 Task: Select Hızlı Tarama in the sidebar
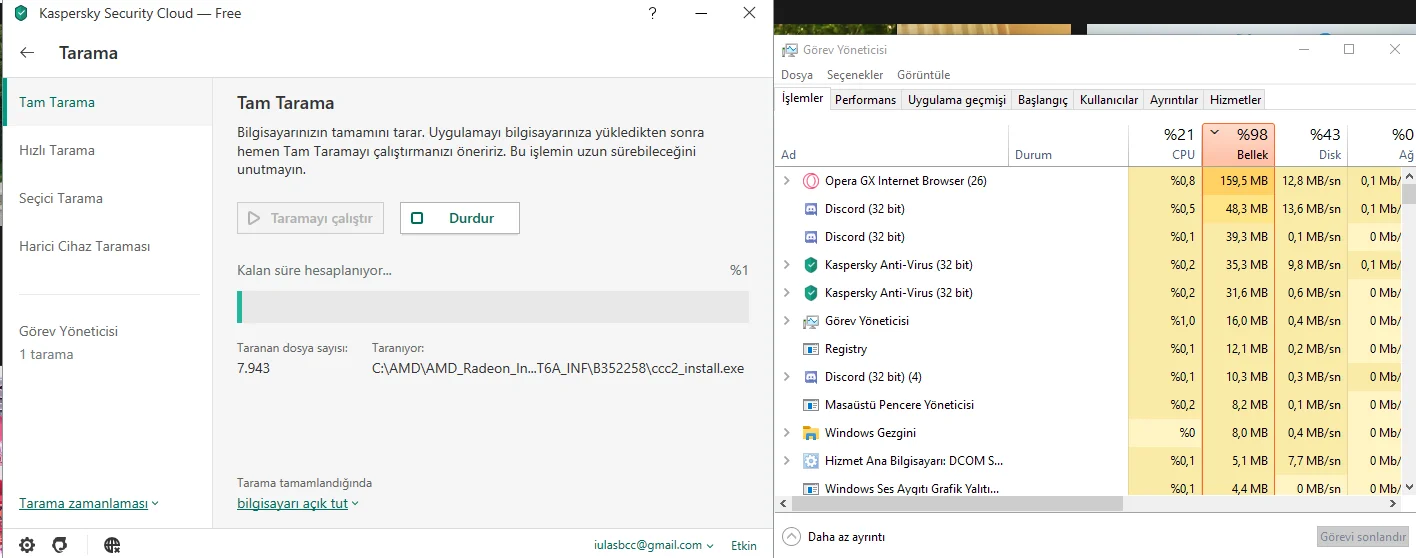57,150
